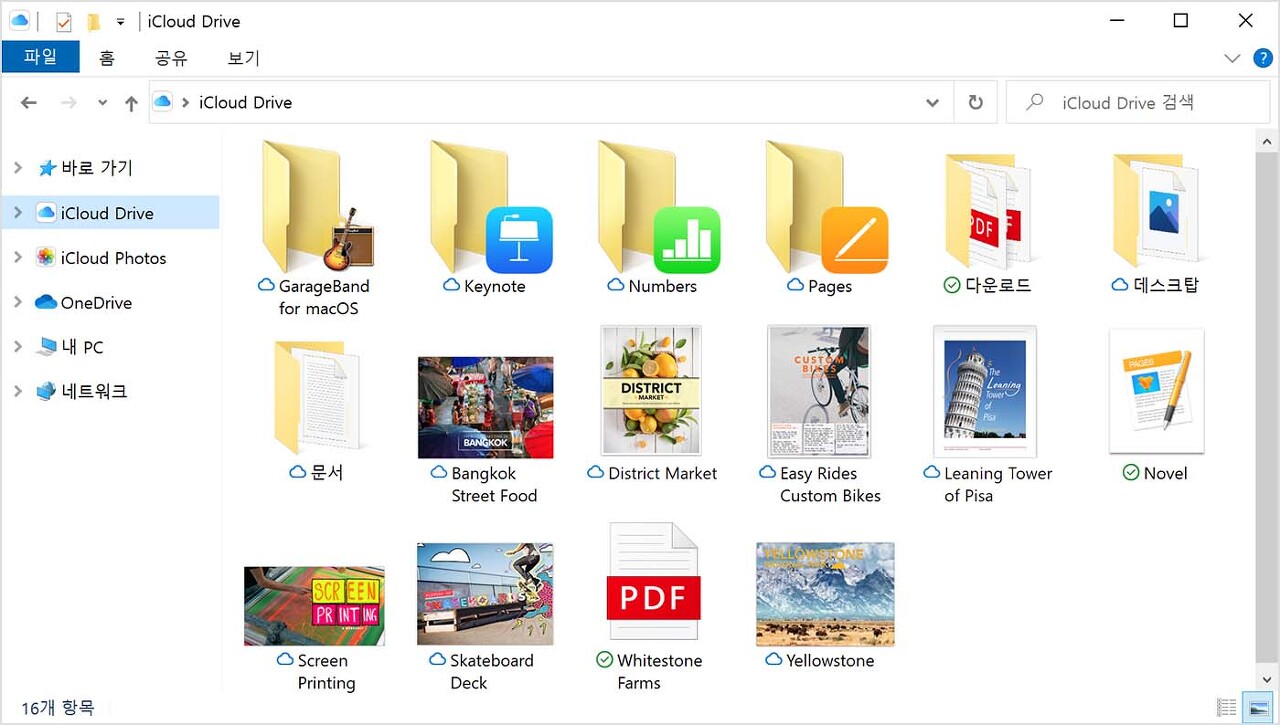Click the iCloud Drive 검색 search box
The image size is (1280, 725).
pos(1137,102)
